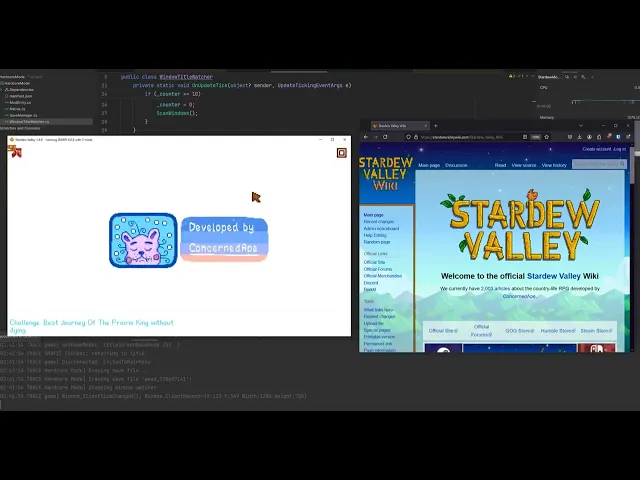The width and height of the screenshot is (640, 480).
Task: Open Recent changes in wiki sidebar
Action: point(379,222)
